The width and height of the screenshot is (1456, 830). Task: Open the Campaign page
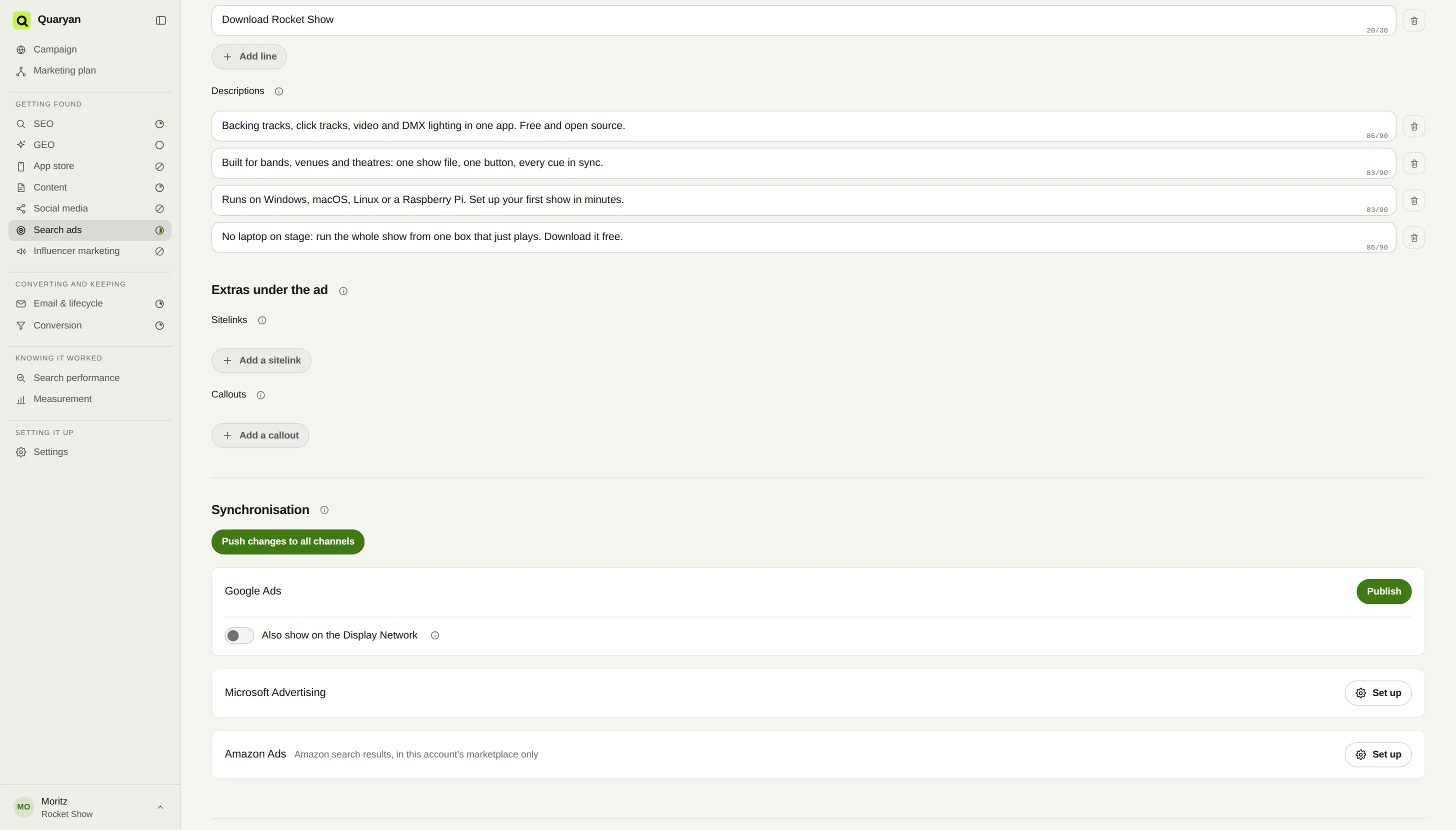point(89,49)
